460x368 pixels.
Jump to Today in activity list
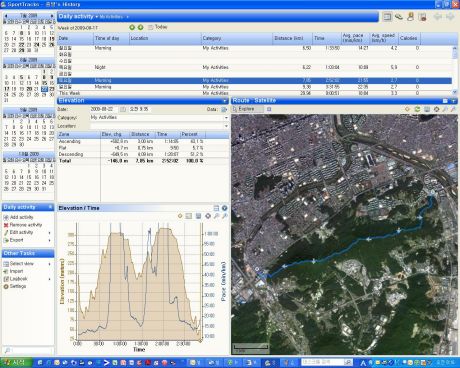[x=158, y=27]
